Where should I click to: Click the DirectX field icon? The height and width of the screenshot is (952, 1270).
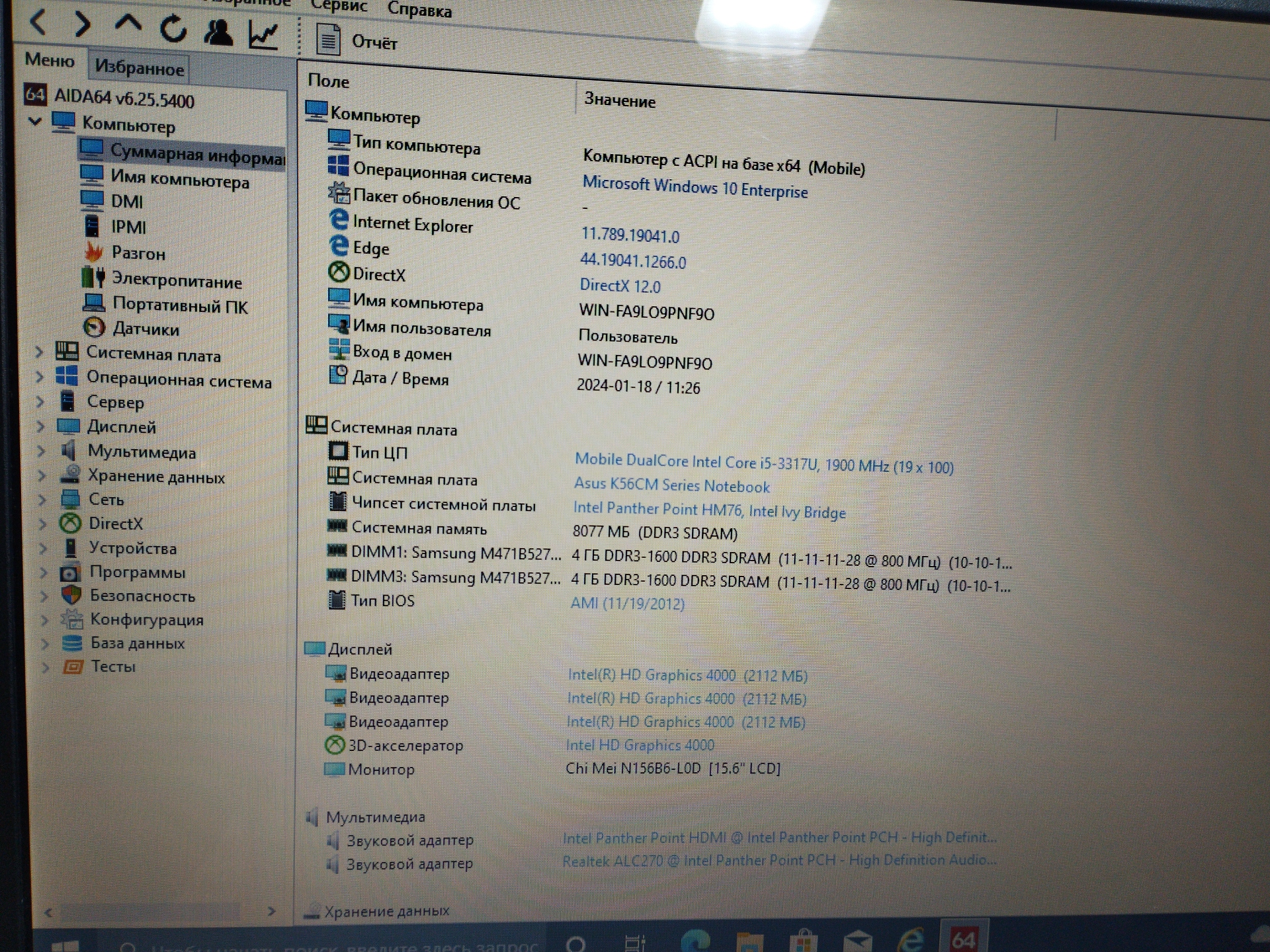coord(339,272)
